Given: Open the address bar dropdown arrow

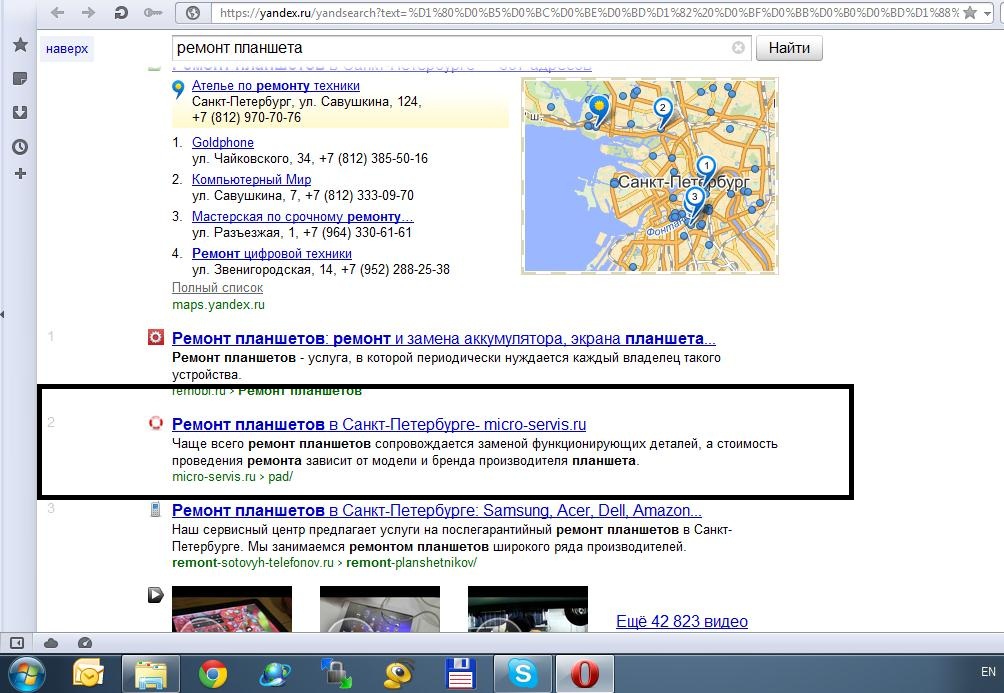Looking at the screenshot, I should (x=987, y=13).
